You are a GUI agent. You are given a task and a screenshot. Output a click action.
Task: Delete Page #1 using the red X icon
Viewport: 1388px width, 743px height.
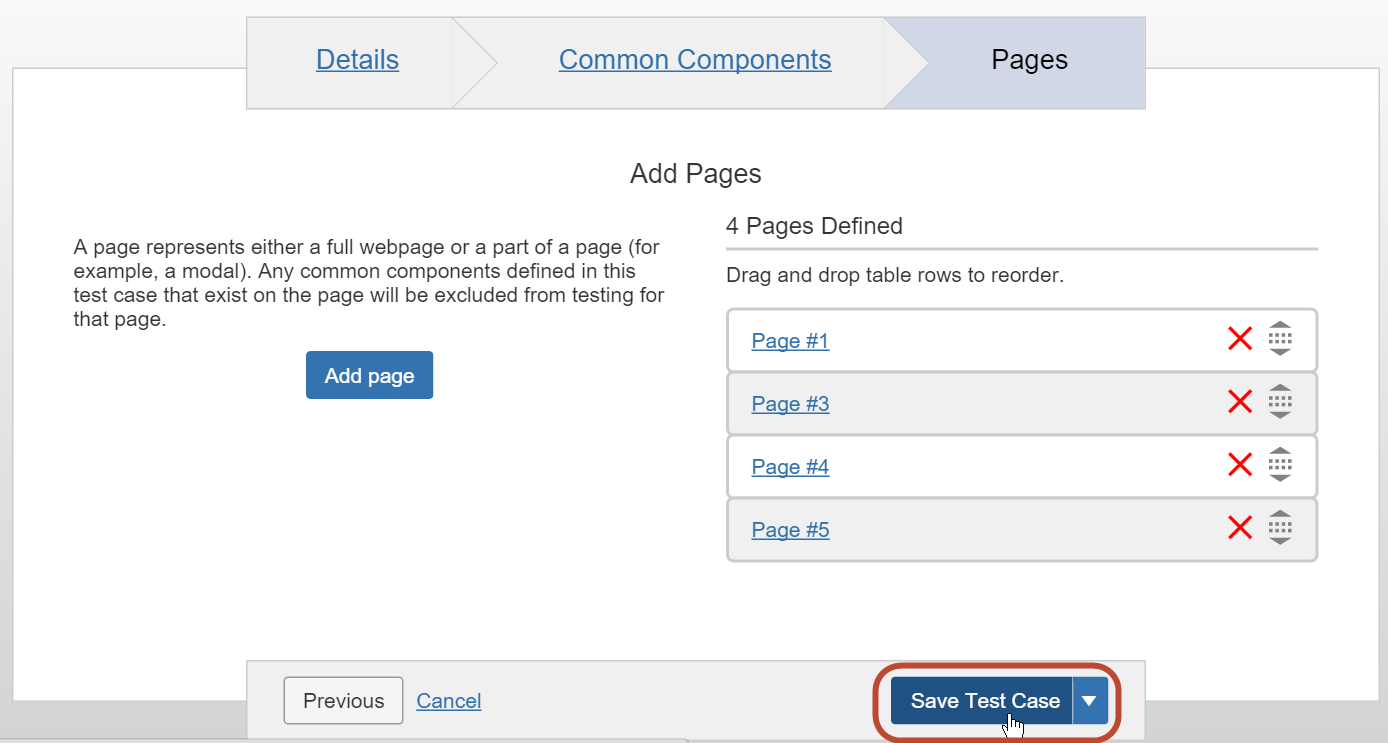(1240, 339)
